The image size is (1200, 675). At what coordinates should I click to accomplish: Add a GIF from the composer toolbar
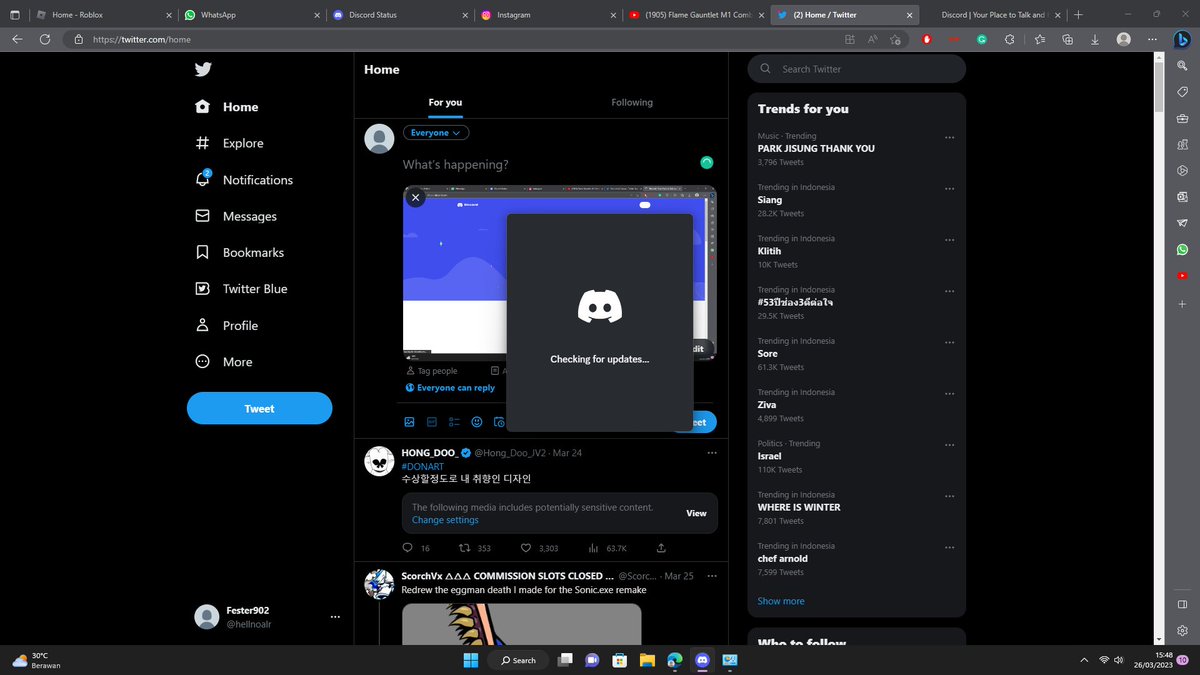[432, 422]
